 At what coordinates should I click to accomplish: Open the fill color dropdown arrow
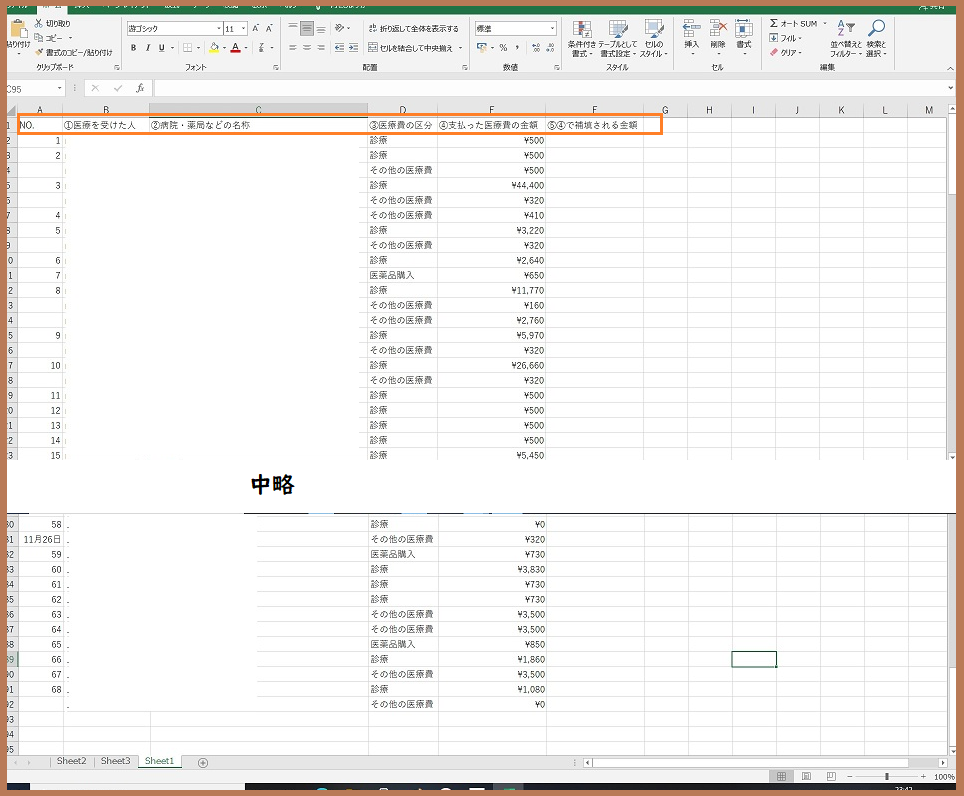tap(224, 47)
